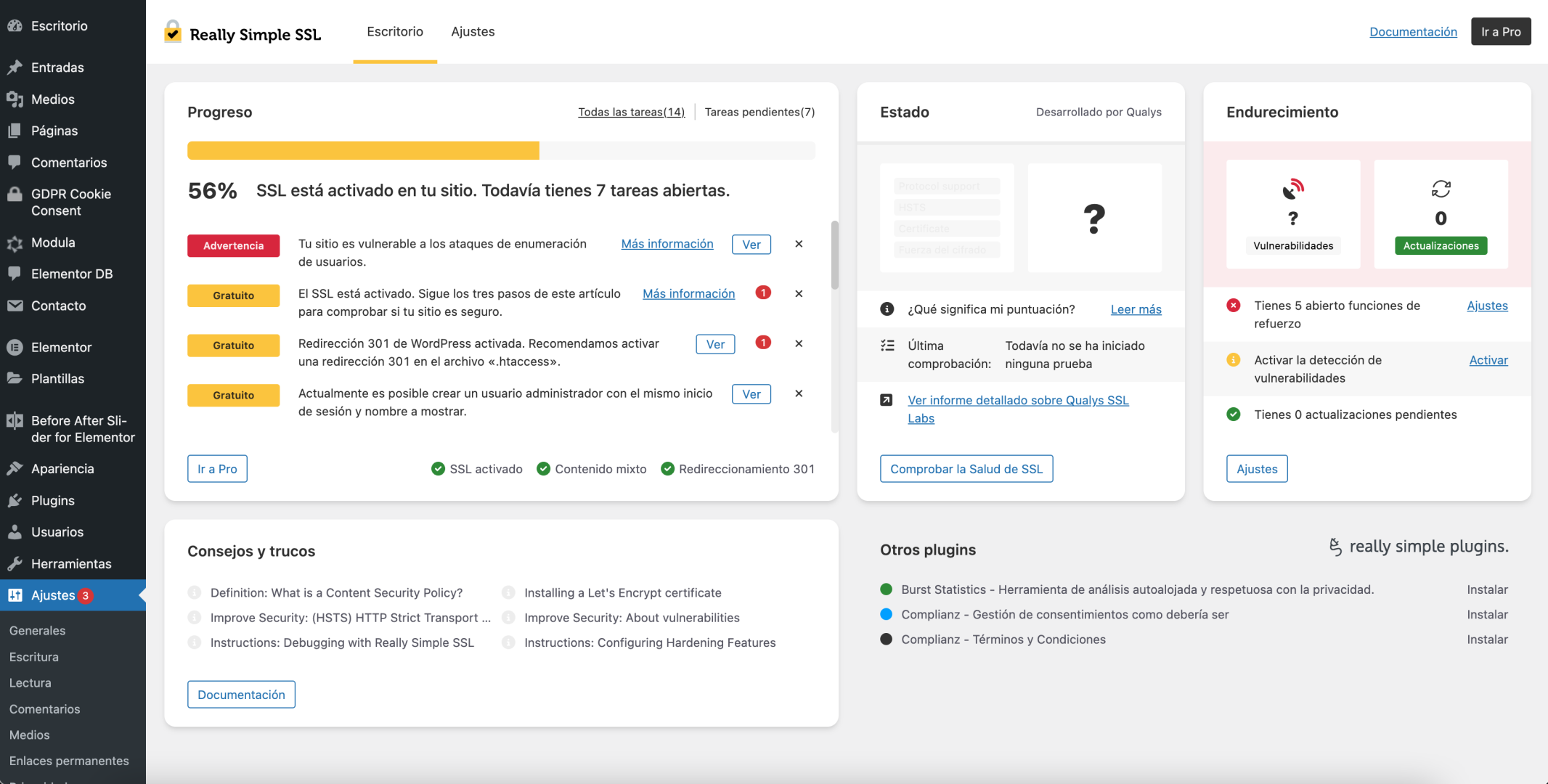
Task: Click Comprobar la Salud de SSL
Action: click(966, 469)
